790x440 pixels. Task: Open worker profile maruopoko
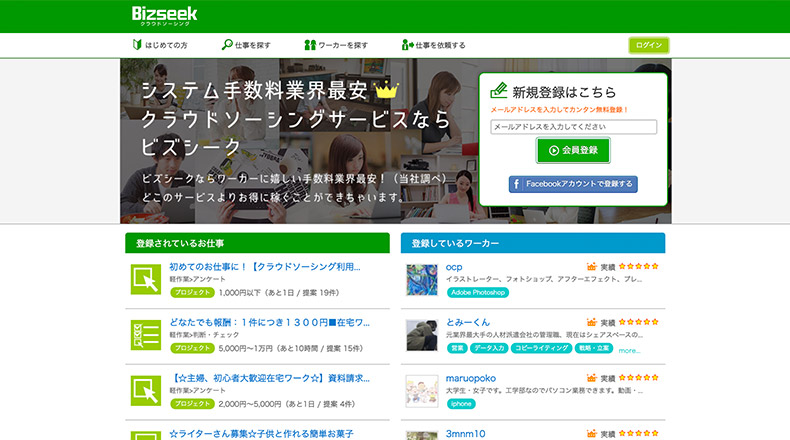tap(471, 378)
